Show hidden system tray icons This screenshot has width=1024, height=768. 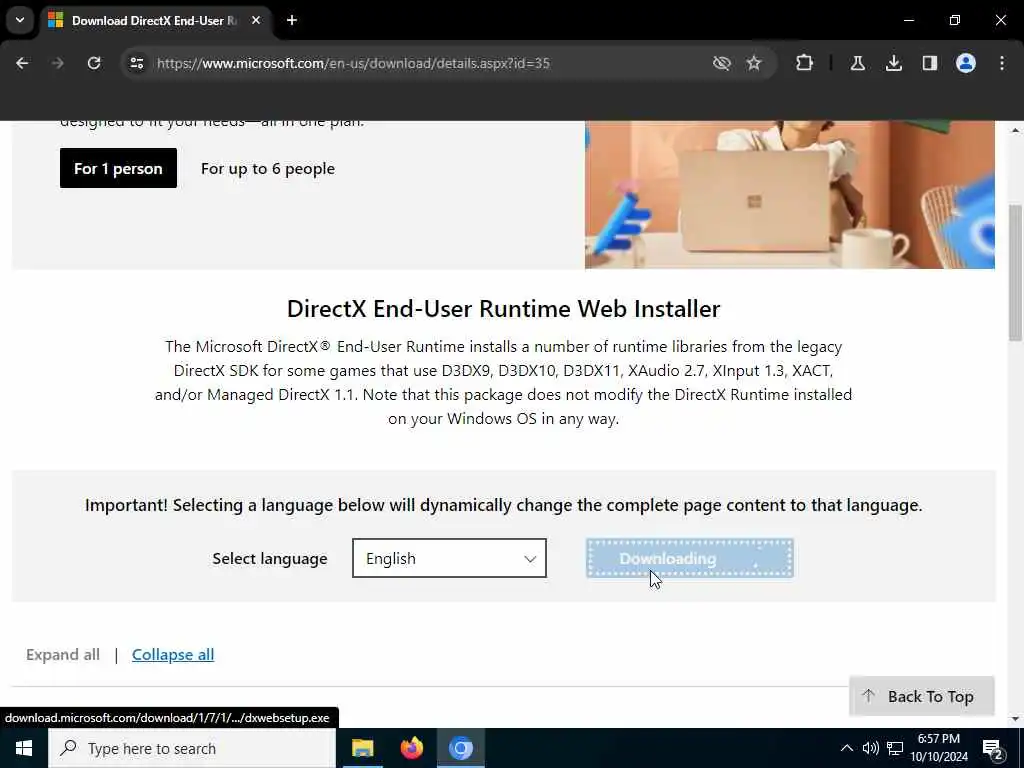point(846,748)
